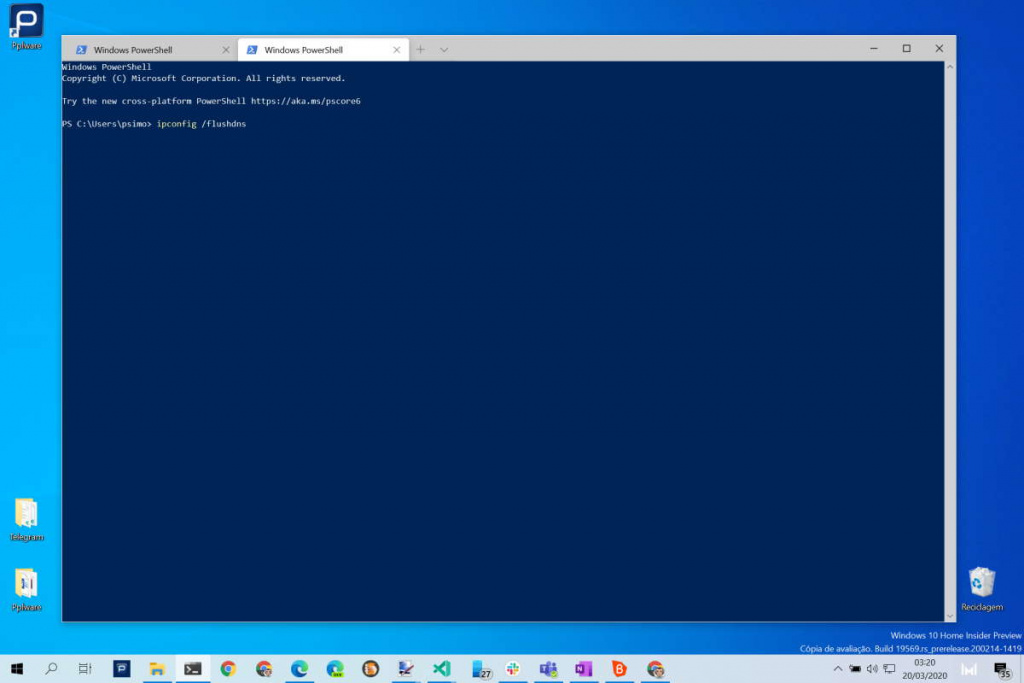The height and width of the screenshot is (683, 1024).
Task: Show hidden system tray icons
Action: [x=837, y=669]
